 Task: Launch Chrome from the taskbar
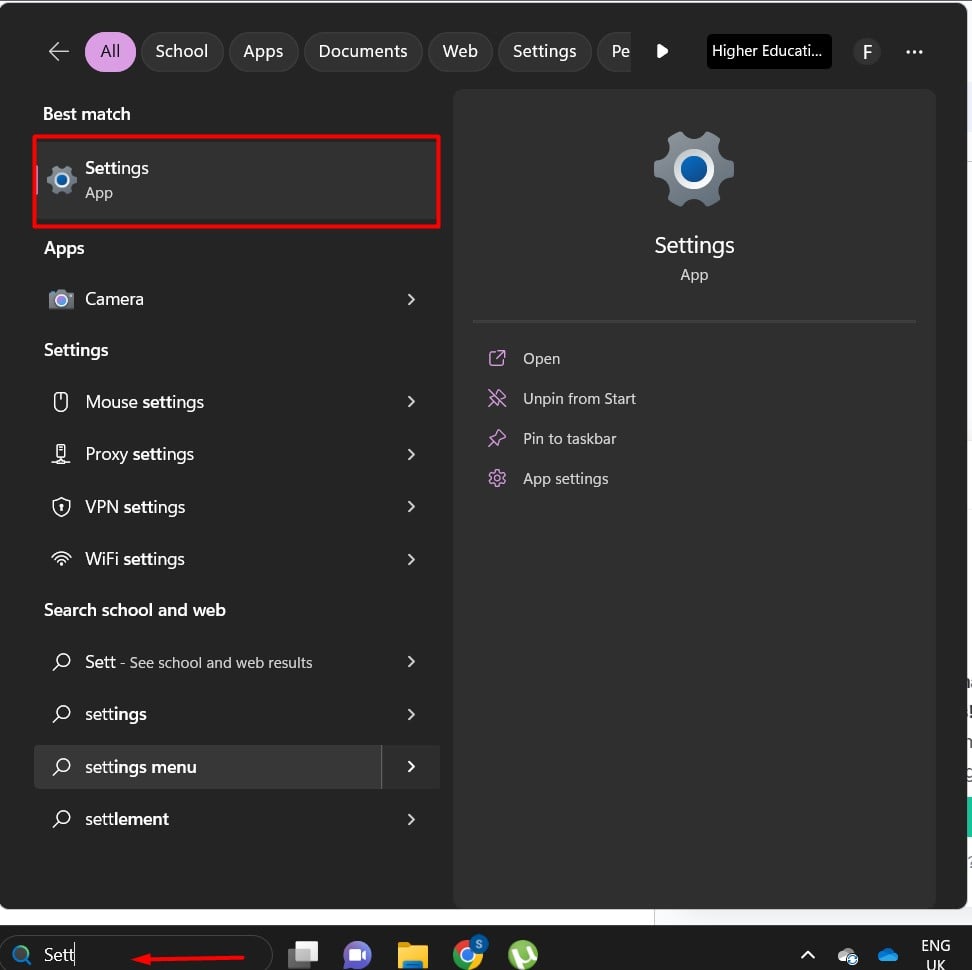click(x=468, y=954)
